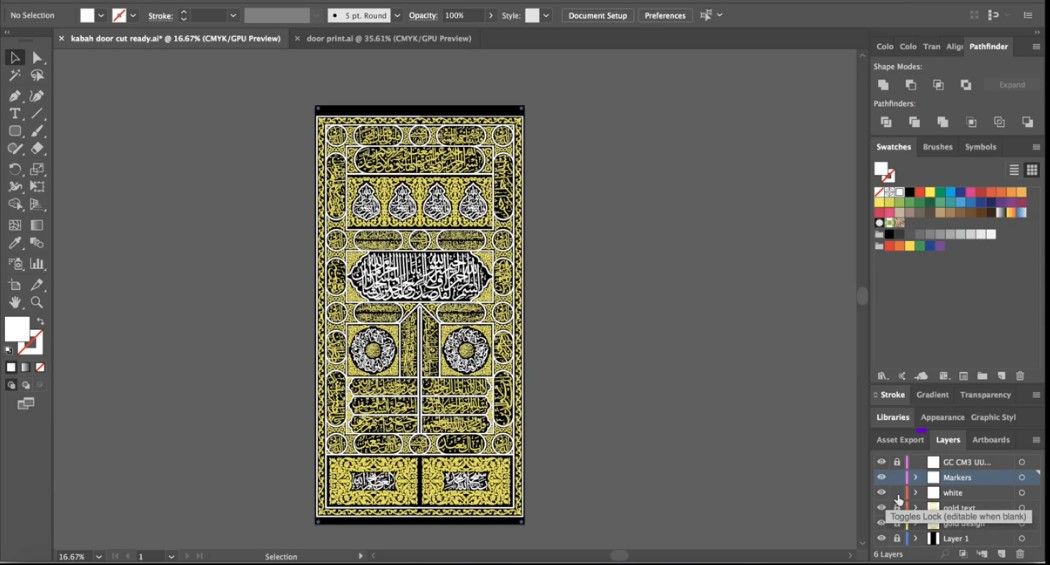This screenshot has width=1050, height=565.
Task: Switch to the Artboards tab
Action: pyautogui.click(x=990, y=440)
